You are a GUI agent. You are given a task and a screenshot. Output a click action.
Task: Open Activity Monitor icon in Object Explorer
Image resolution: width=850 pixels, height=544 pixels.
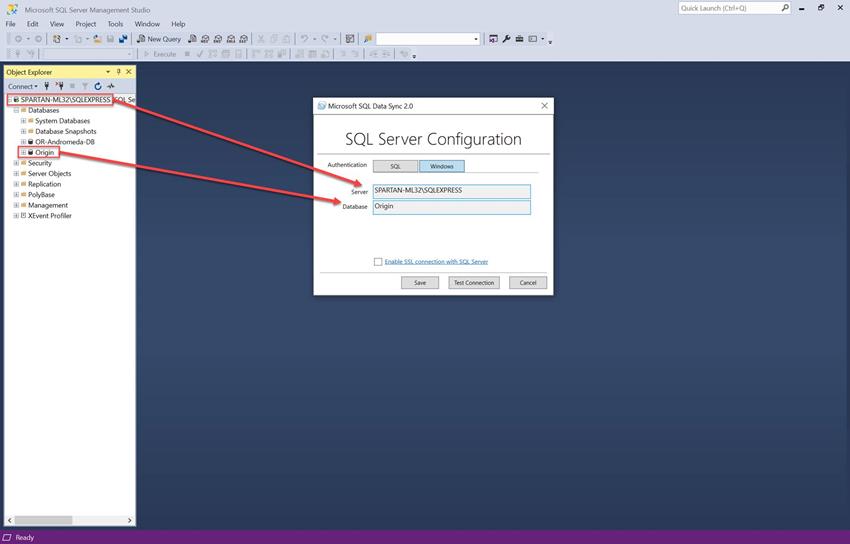point(111,86)
